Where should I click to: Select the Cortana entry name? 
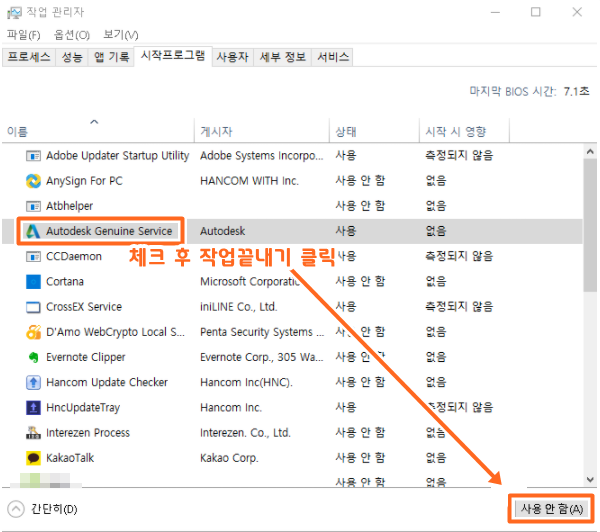65,282
